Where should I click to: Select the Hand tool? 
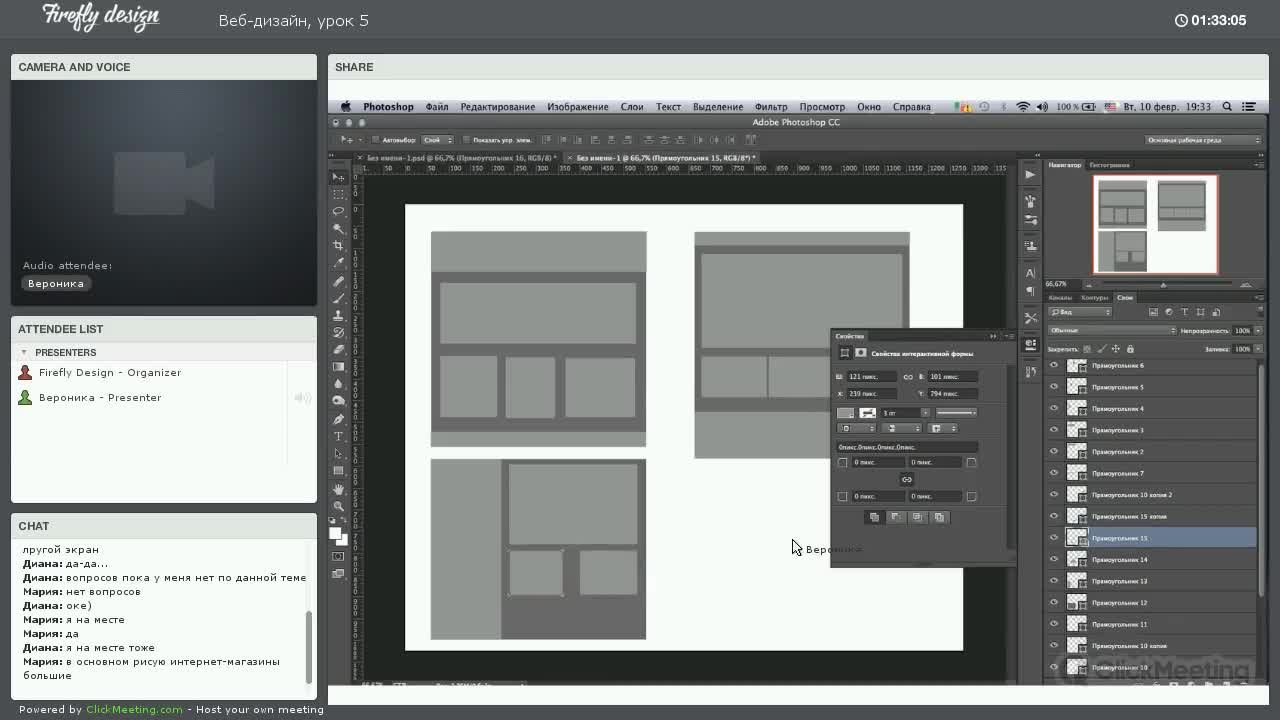(339, 489)
